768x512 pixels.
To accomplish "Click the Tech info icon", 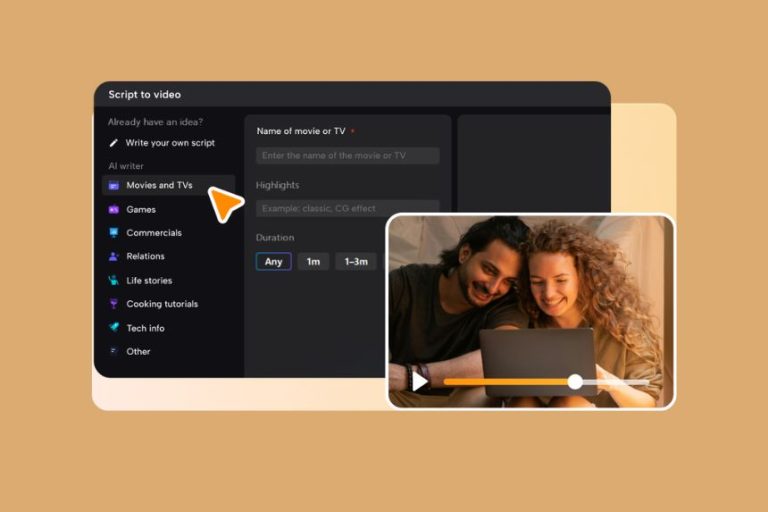I will coord(114,328).
